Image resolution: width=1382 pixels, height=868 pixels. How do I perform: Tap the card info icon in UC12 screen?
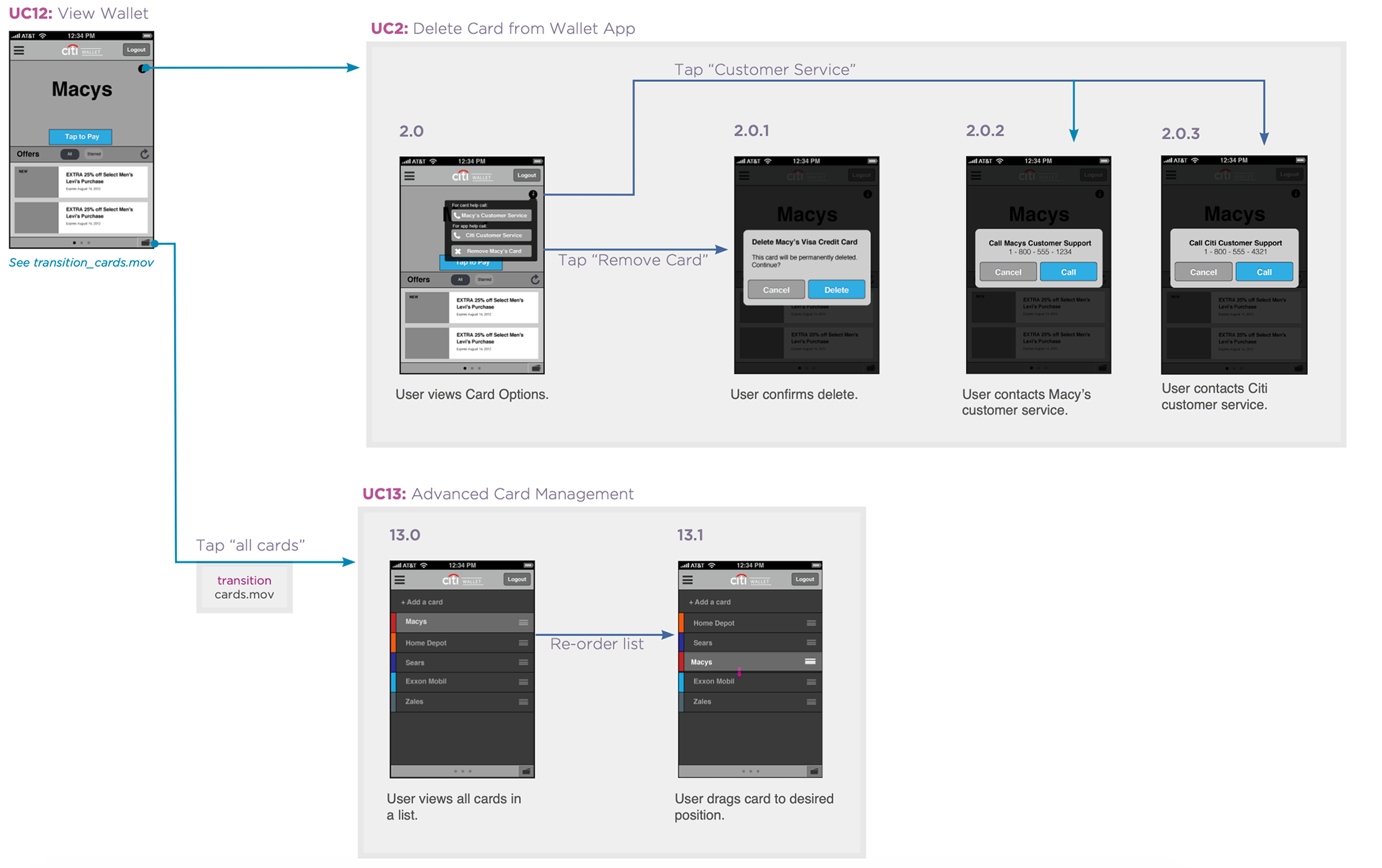tap(143, 68)
